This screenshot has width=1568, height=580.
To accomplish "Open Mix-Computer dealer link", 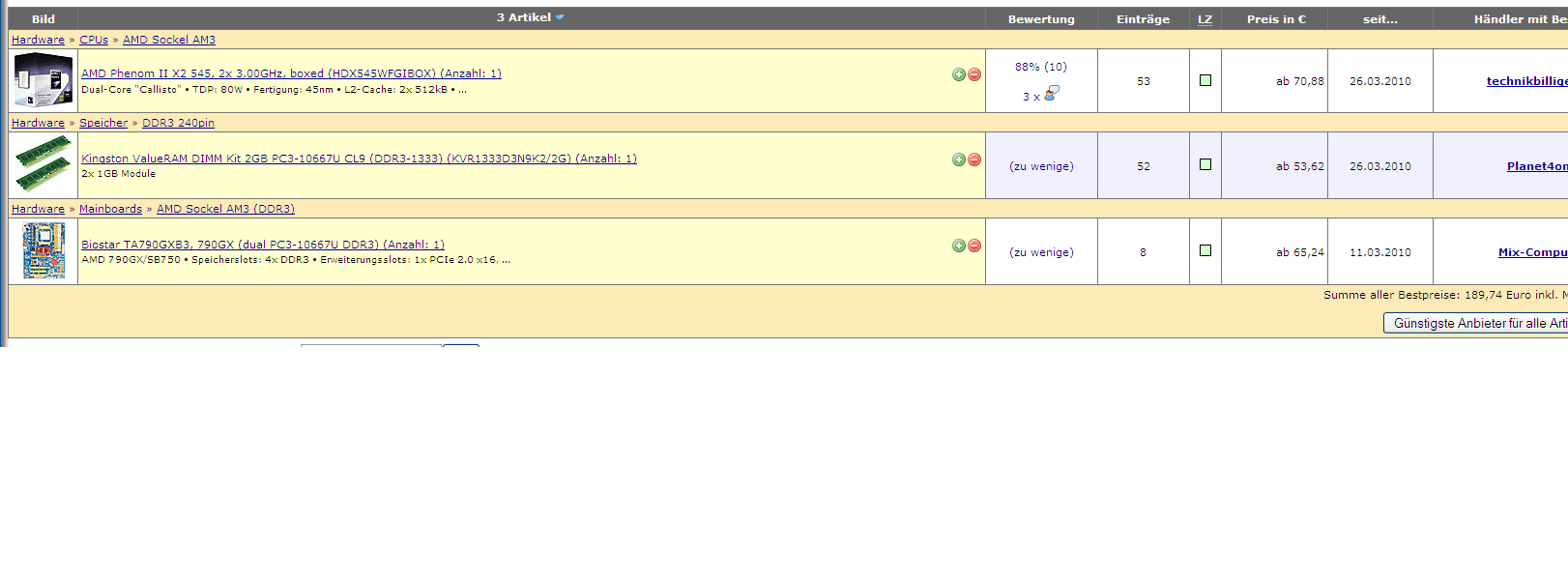I will [x=1533, y=252].
